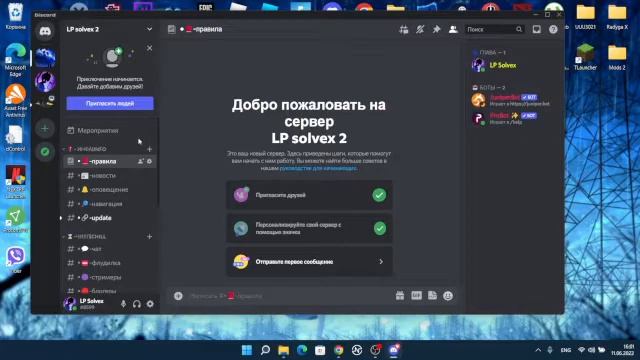640x360 pixels.
Task: Select the -update channel
Action: coord(109,218)
